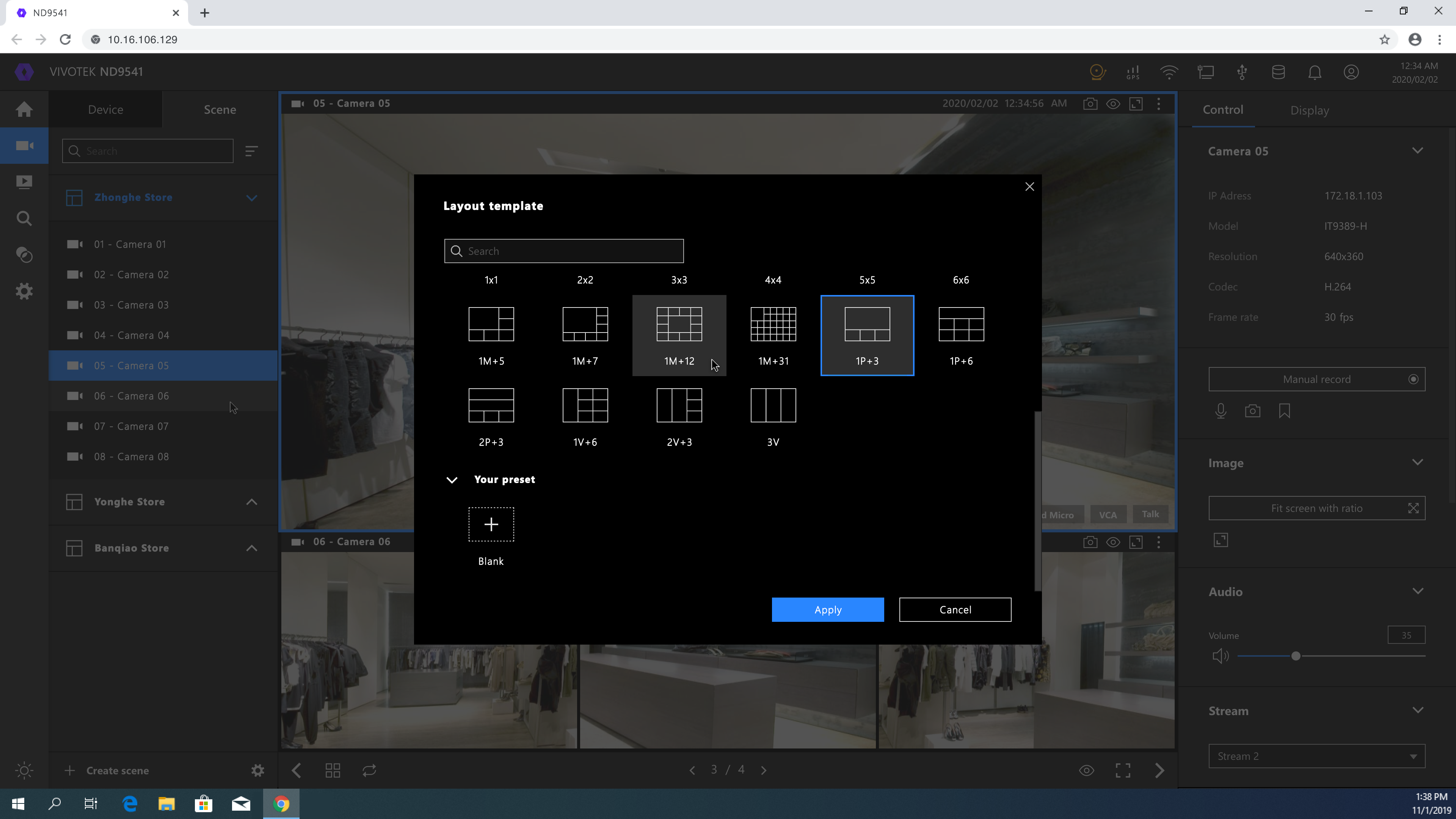This screenshot has width=1456, height=819.
Task: Take snapshot of Camera 05 view
Action: click(x=1090, y=104)
